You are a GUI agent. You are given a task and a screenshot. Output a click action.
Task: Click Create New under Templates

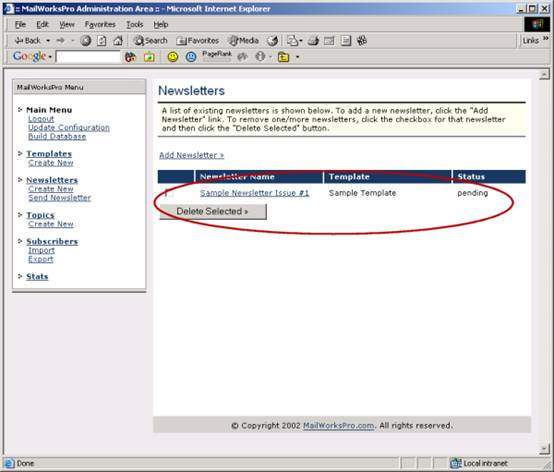51,163
